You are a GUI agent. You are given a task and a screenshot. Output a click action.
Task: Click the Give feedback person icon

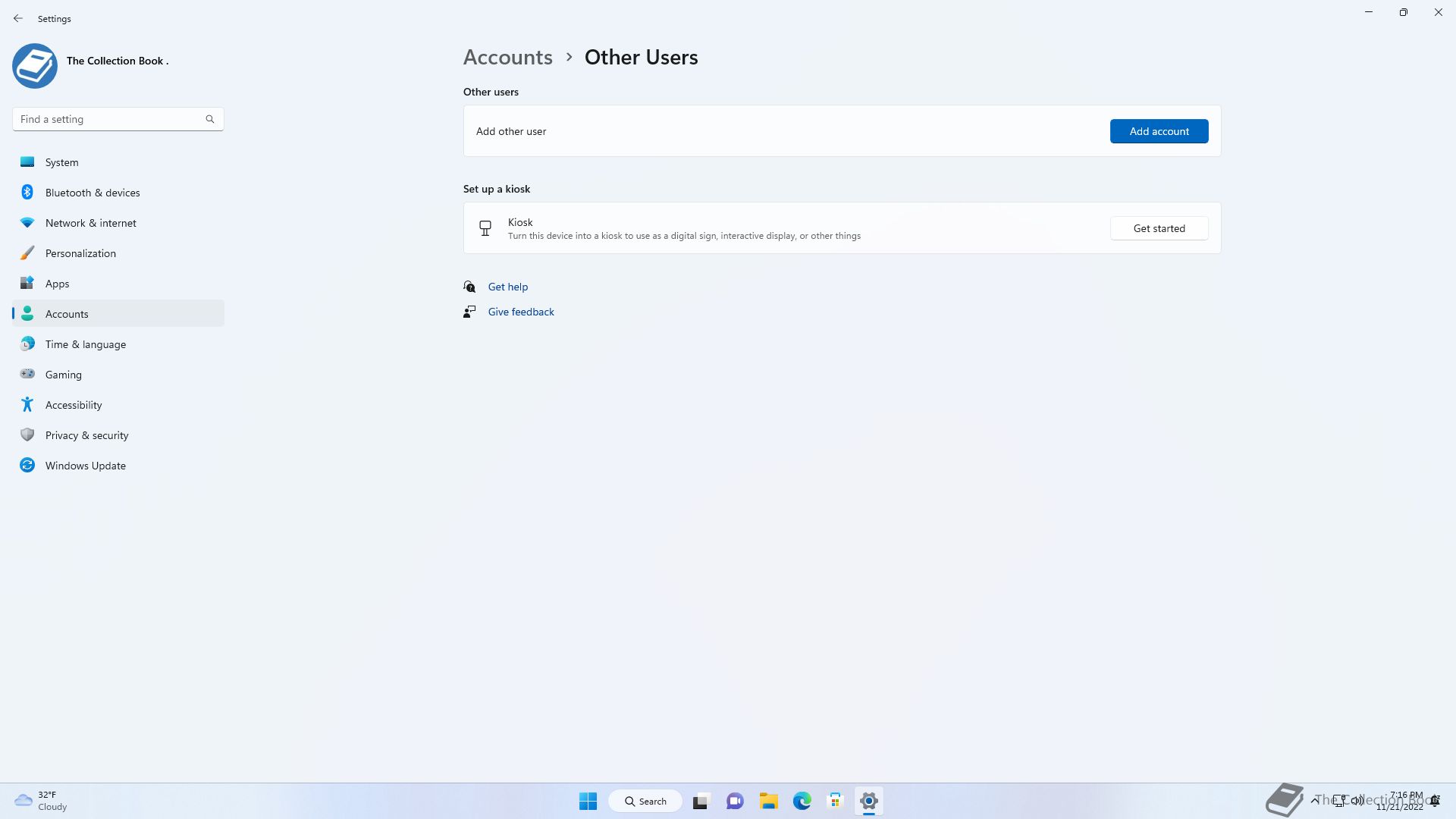pyautogui.click(x=469, y=312)
